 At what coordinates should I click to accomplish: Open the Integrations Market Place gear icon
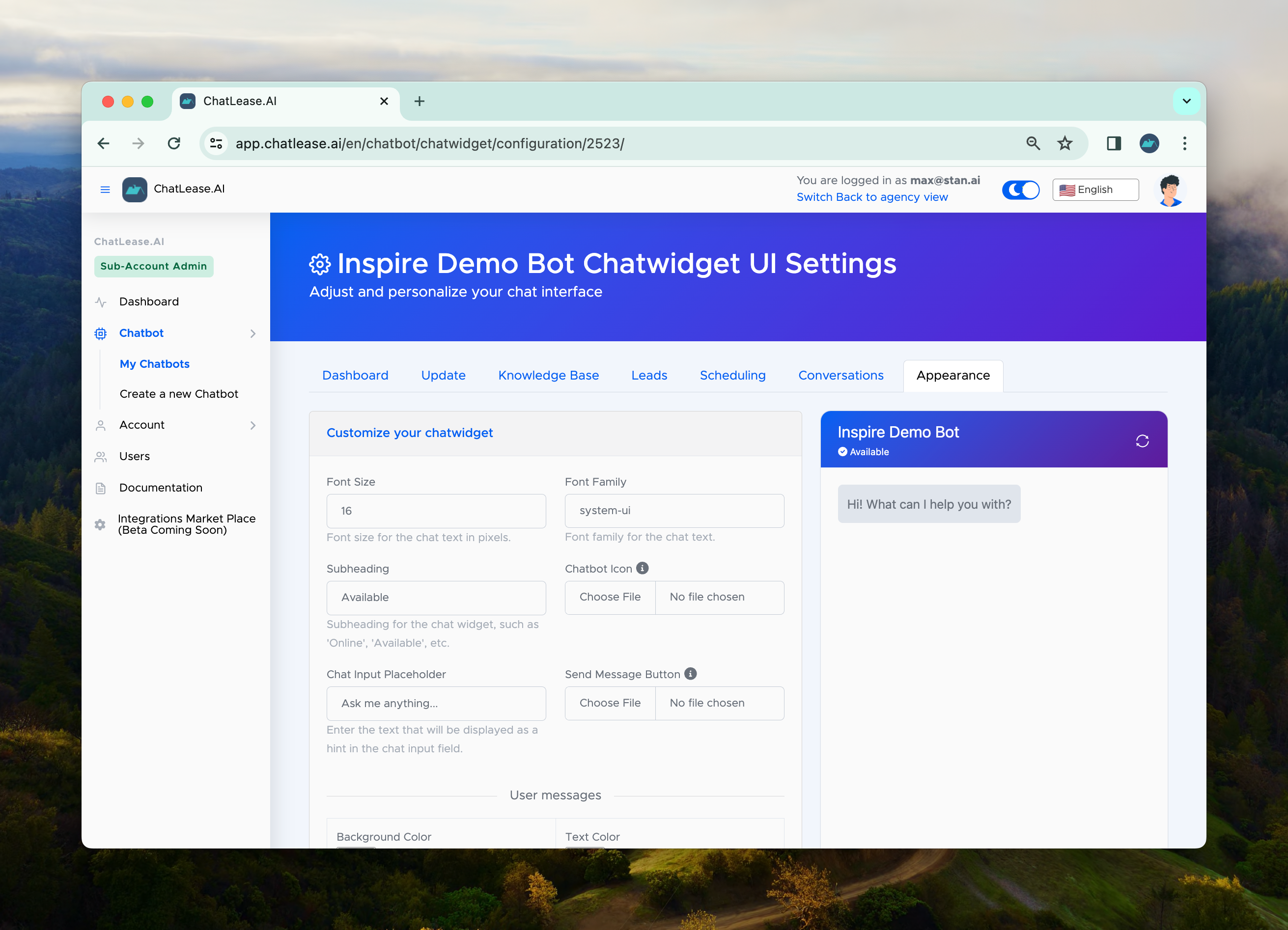point(101,524)
